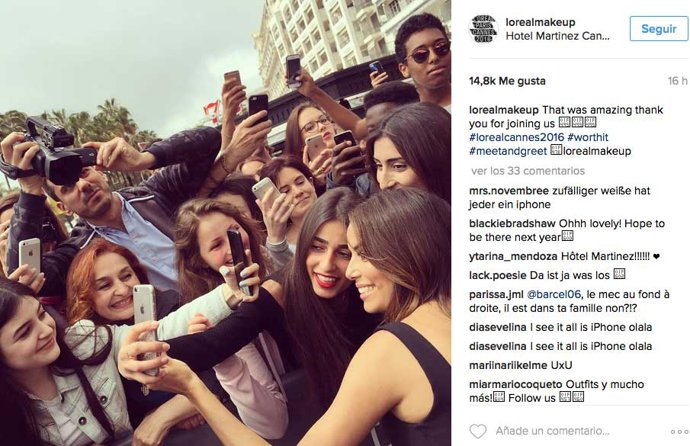Open the ytarina_mendoza commenter profile

pos(513,256)
